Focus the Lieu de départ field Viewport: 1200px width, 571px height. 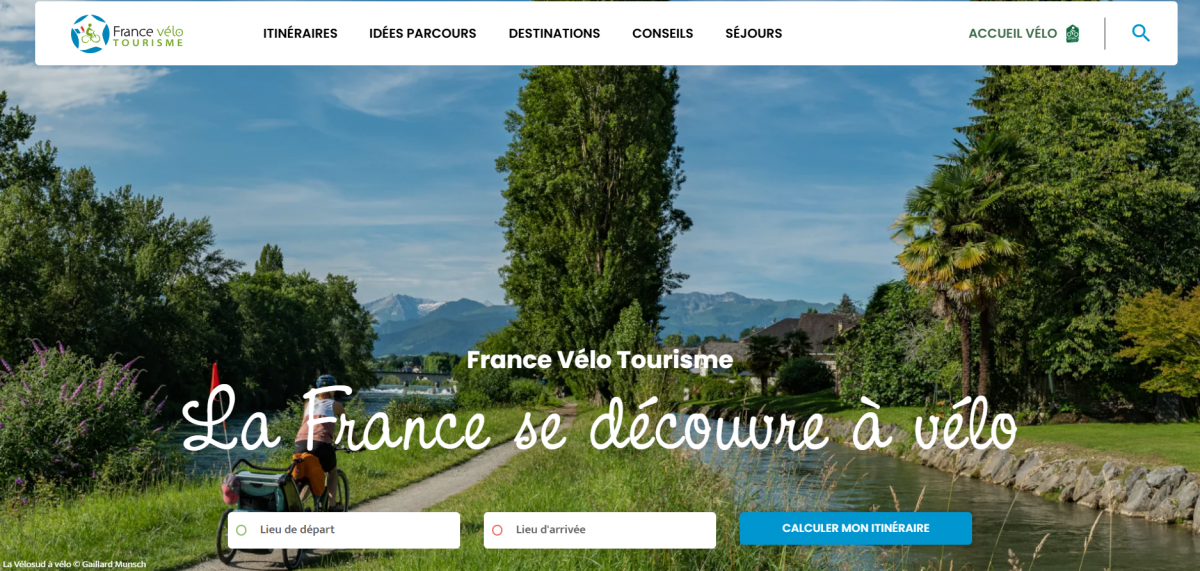click(x=344, y=530)
